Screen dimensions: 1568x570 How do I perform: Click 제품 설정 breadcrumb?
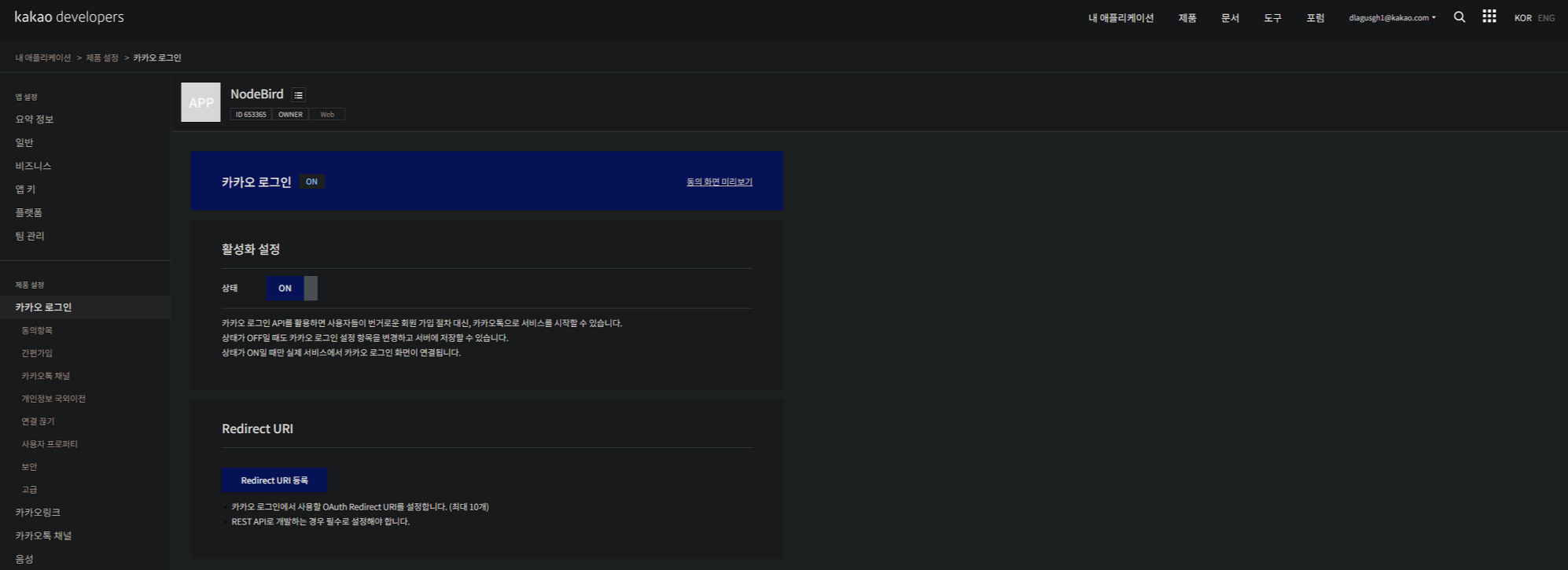[102, 58]
